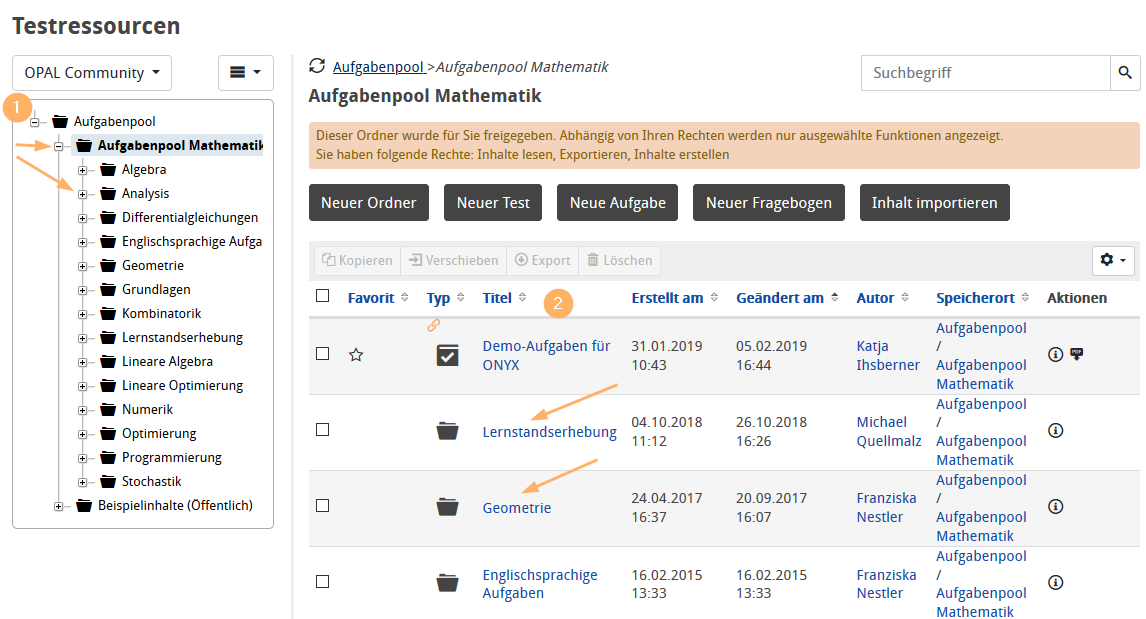Click the refresh icon above the breadcrumb
This screenshot has width=1146, height=619.
[x=318, y=66]
